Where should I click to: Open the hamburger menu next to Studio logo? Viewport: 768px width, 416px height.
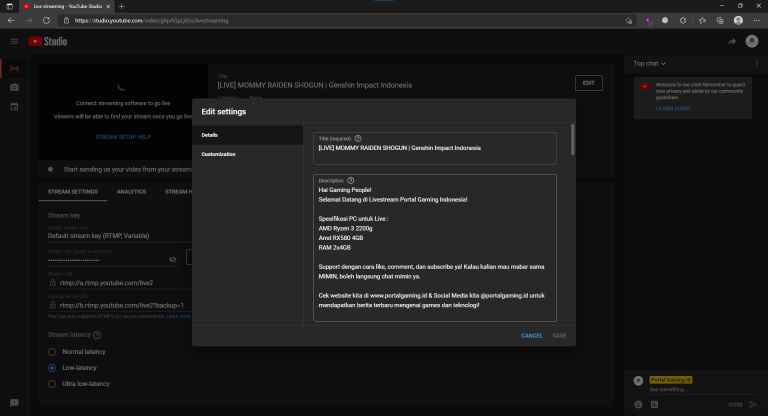14,41
